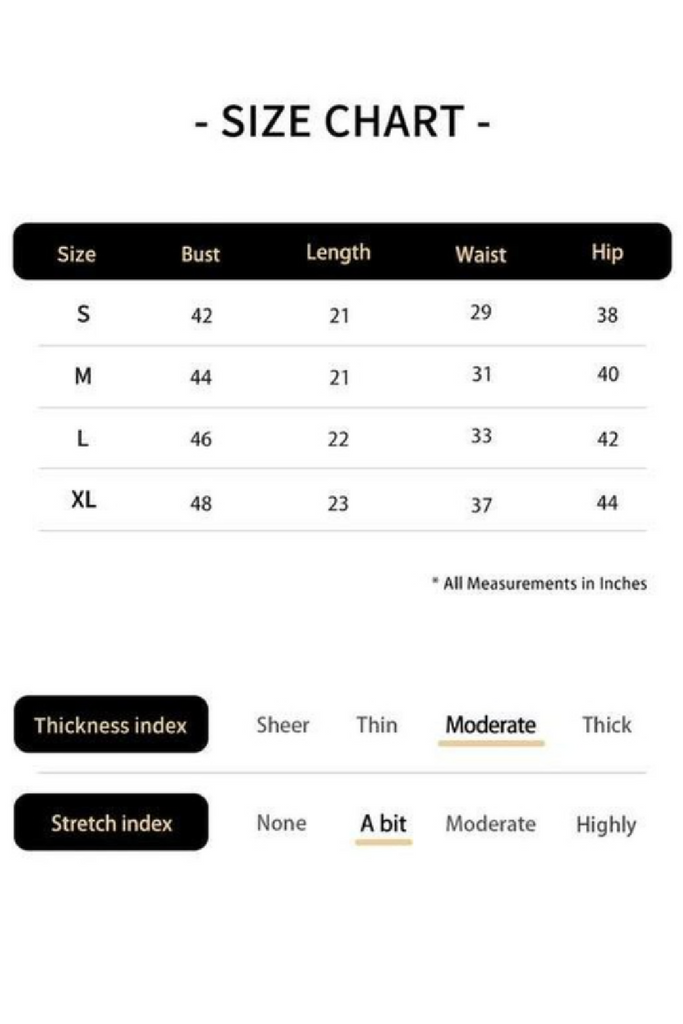Select the Sheer thickness option

point(283,725)
